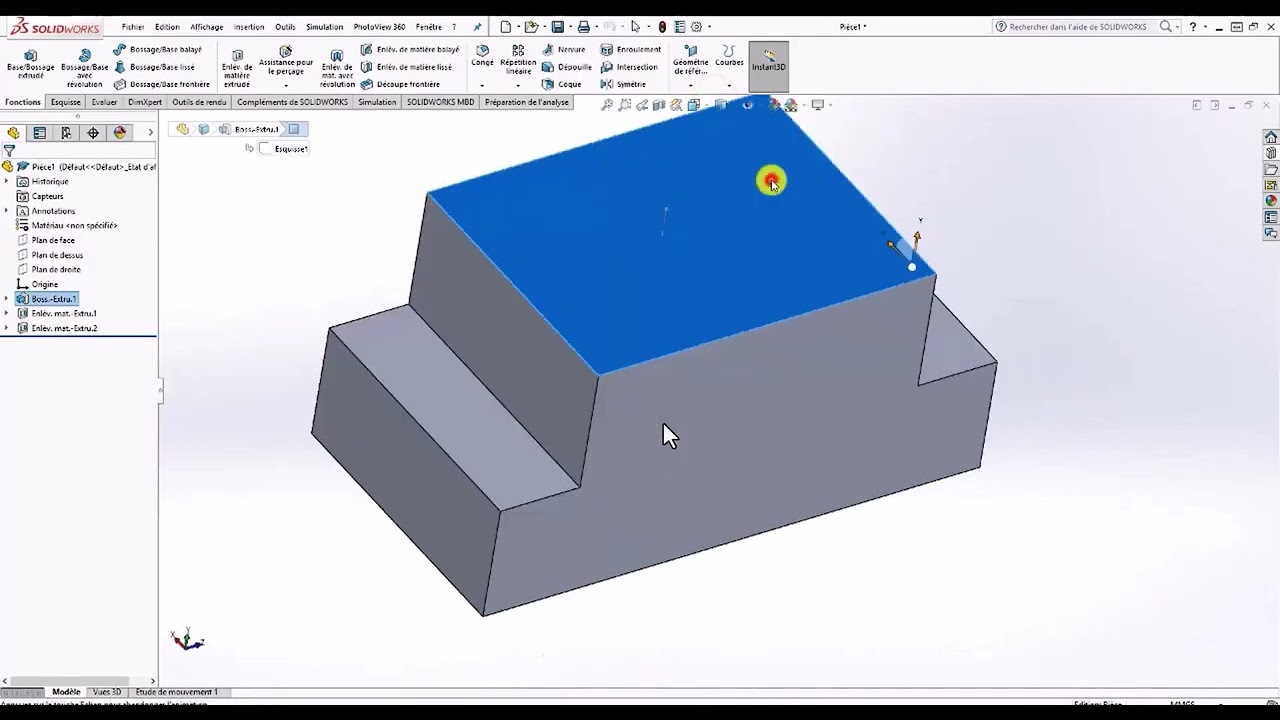This screenshot has height=720, width=1280.
Task: Select the Nervure rib tool
Action: click(x=564, y=49)
